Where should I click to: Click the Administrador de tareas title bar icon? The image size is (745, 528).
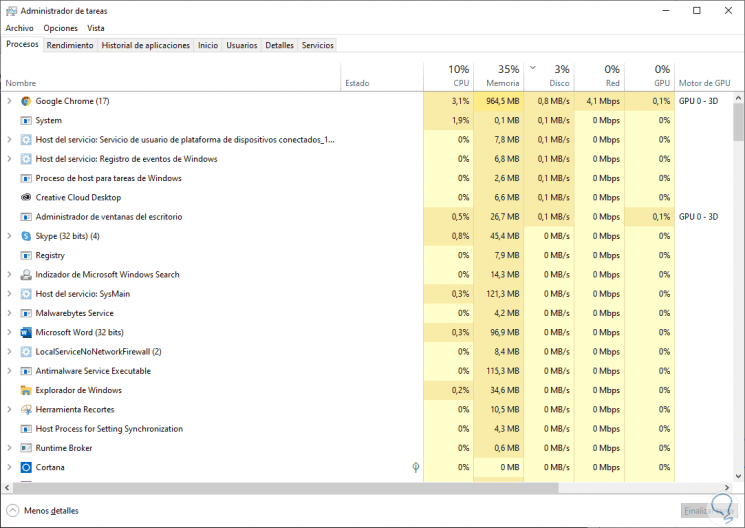[x=11, y=11]
